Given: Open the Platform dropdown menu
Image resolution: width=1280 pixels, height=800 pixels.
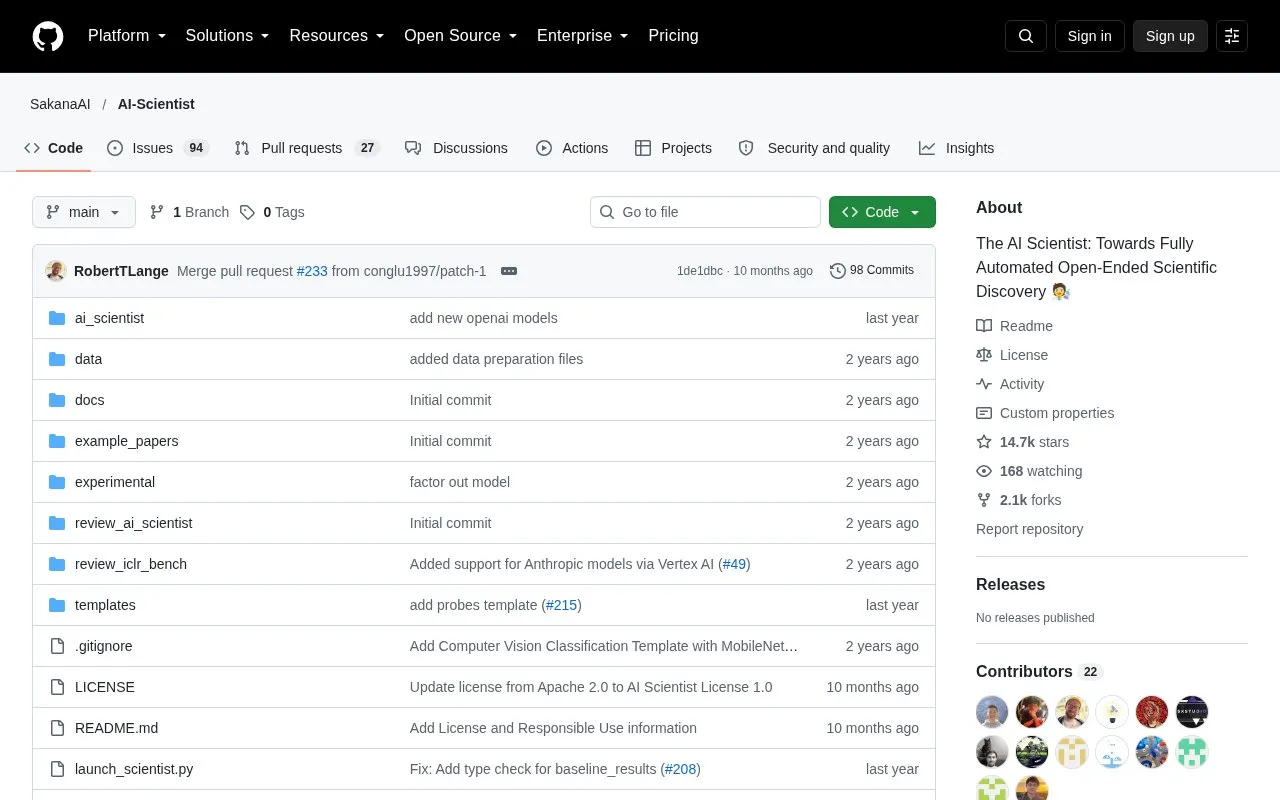Looking at the screenshot, I should pyautogui.click(x=127, y=36).
